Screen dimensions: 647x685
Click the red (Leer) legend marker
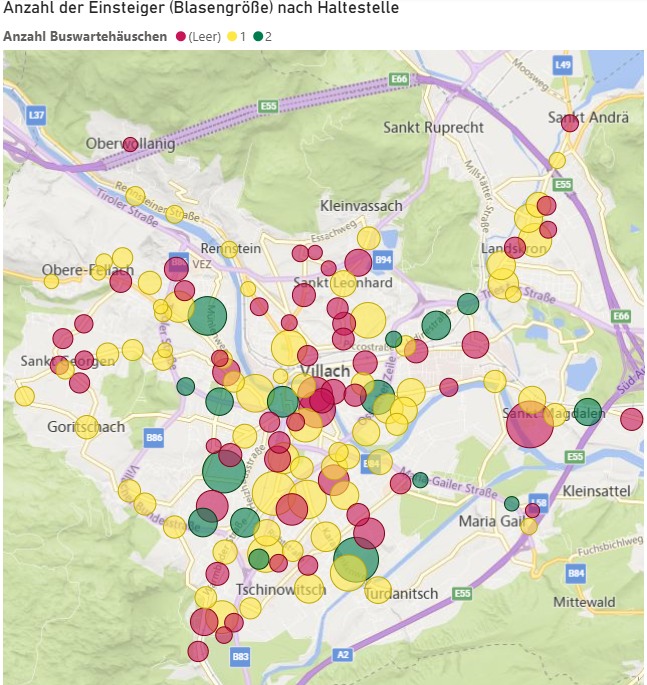tap(181, 37)
